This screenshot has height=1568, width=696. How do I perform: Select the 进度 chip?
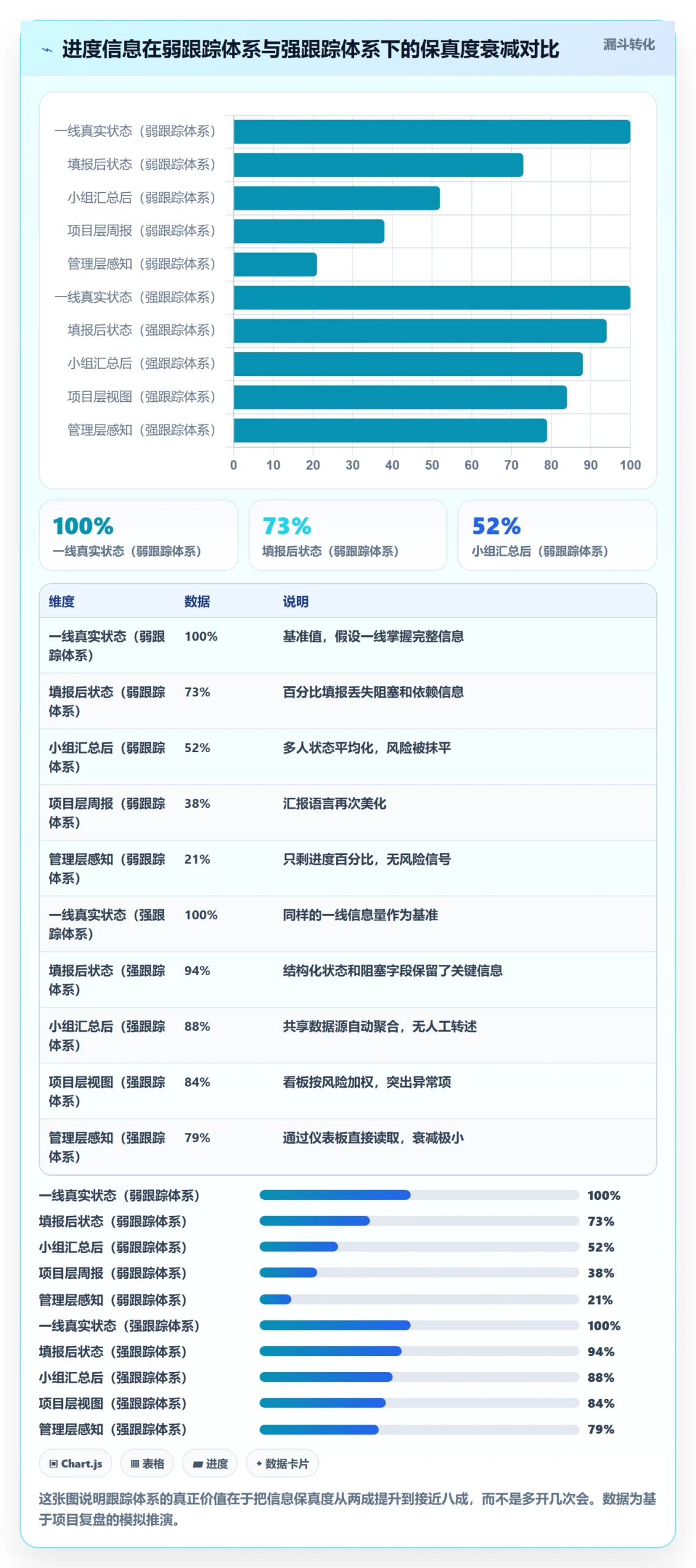(210, 1463)
